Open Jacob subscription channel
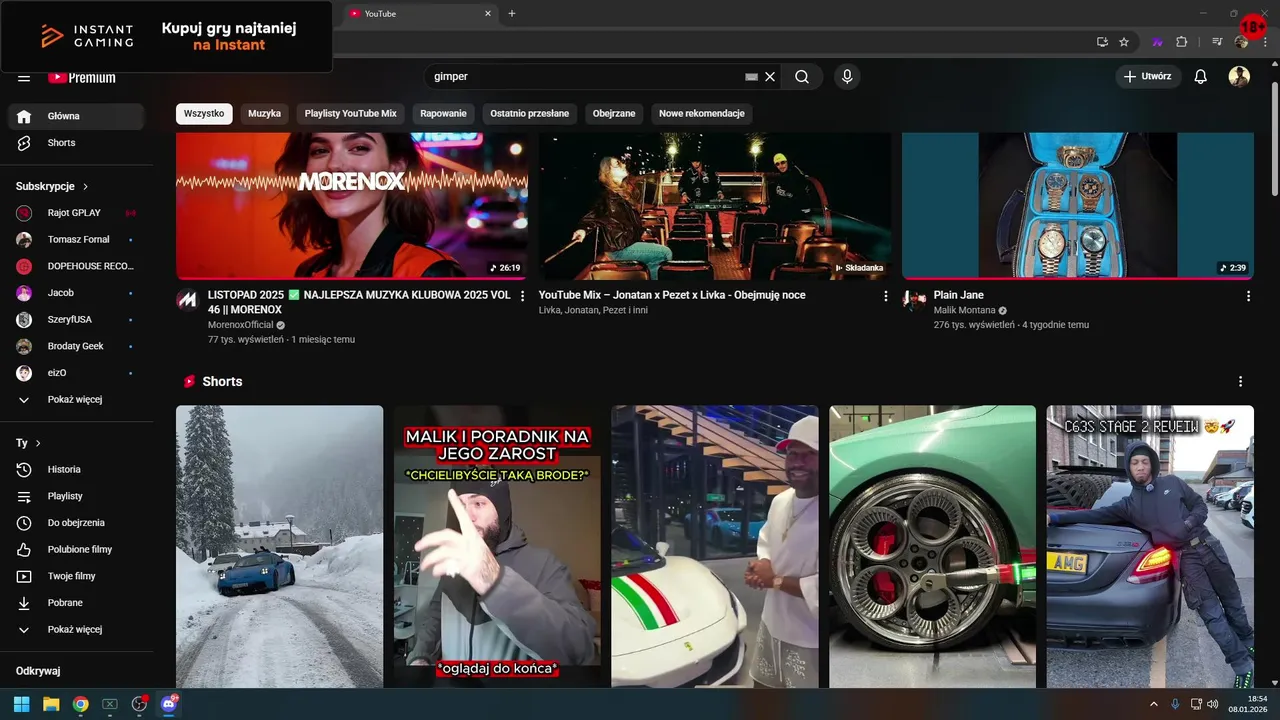The width and height of the screenshot is (1280, 720). pos(76,293)
